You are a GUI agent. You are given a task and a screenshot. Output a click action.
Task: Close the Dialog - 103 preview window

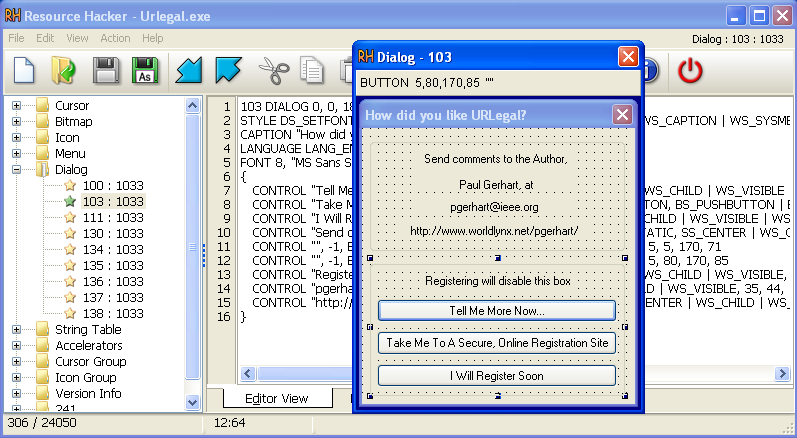click(628, 56)
